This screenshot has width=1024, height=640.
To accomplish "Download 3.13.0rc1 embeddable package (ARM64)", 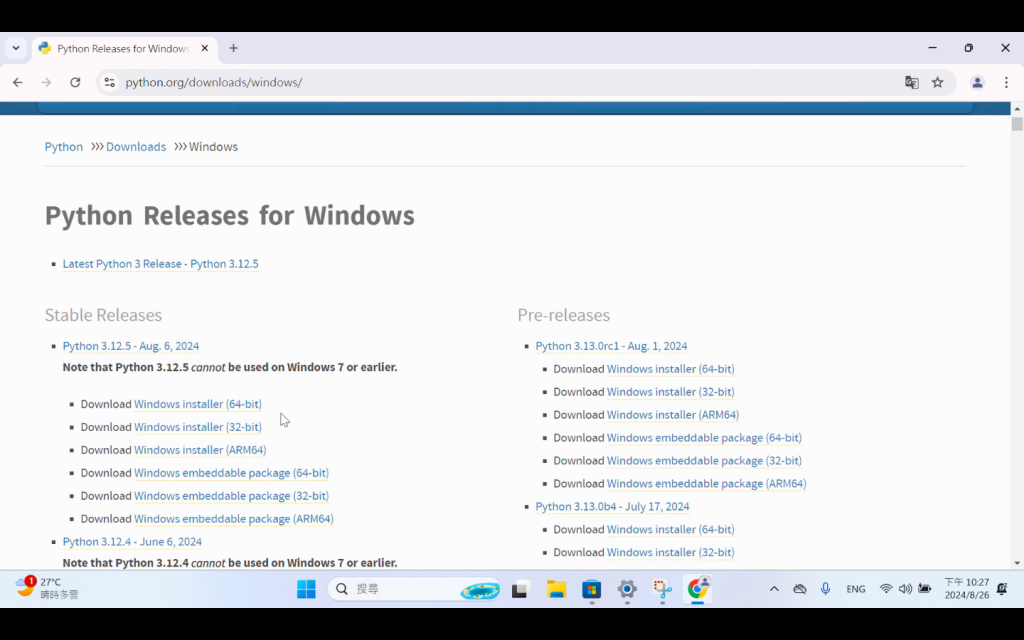I will click(x=707, y=483).
